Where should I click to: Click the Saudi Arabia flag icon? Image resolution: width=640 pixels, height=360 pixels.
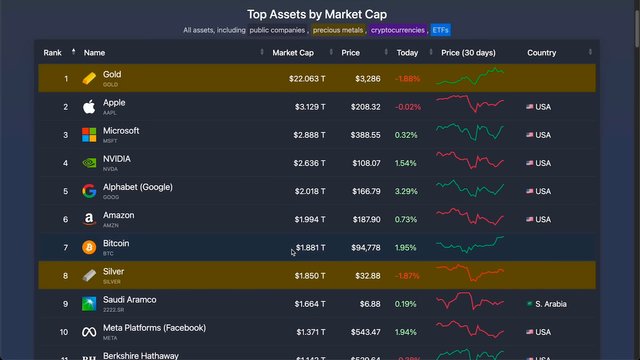[x=529, y=304]
